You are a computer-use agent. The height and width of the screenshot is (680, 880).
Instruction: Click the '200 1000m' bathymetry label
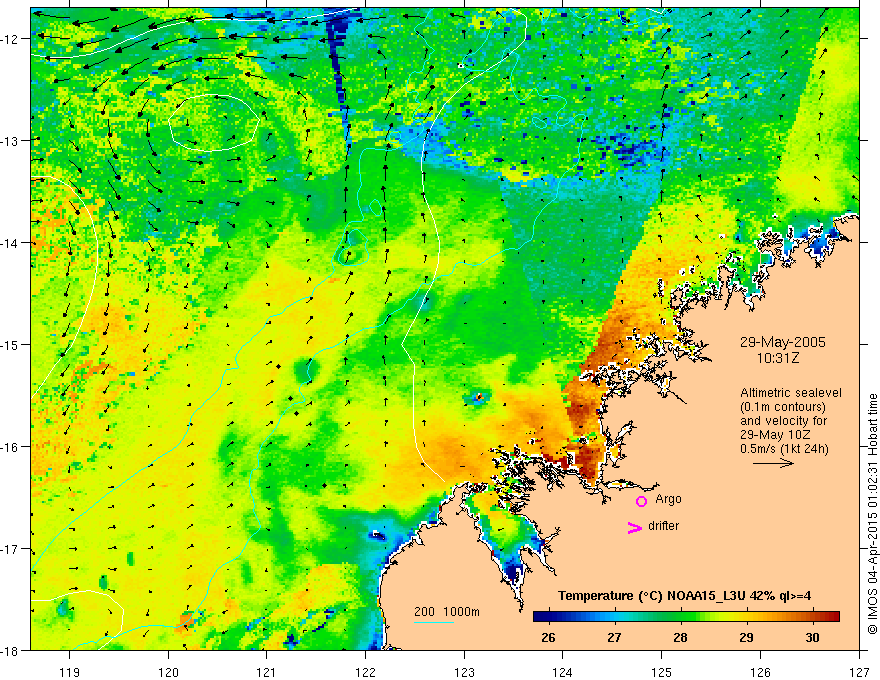pyautogui.click(x=447, y=612)
